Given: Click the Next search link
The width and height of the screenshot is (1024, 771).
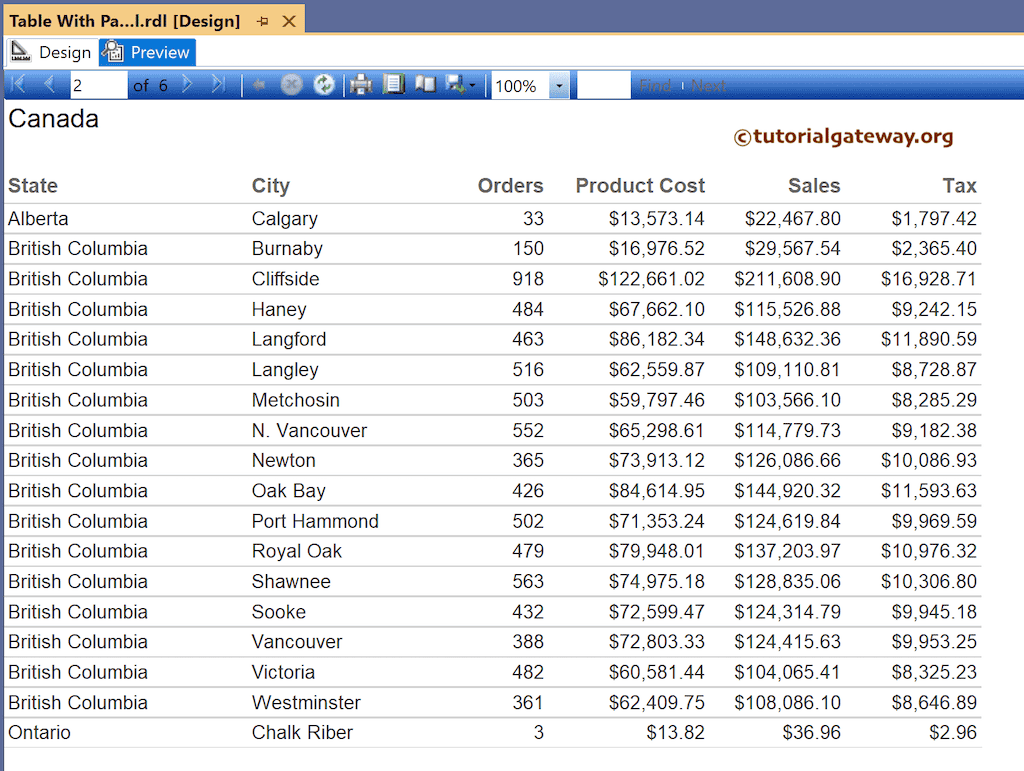Looking at the screenshot, I should tap(709, 86).
